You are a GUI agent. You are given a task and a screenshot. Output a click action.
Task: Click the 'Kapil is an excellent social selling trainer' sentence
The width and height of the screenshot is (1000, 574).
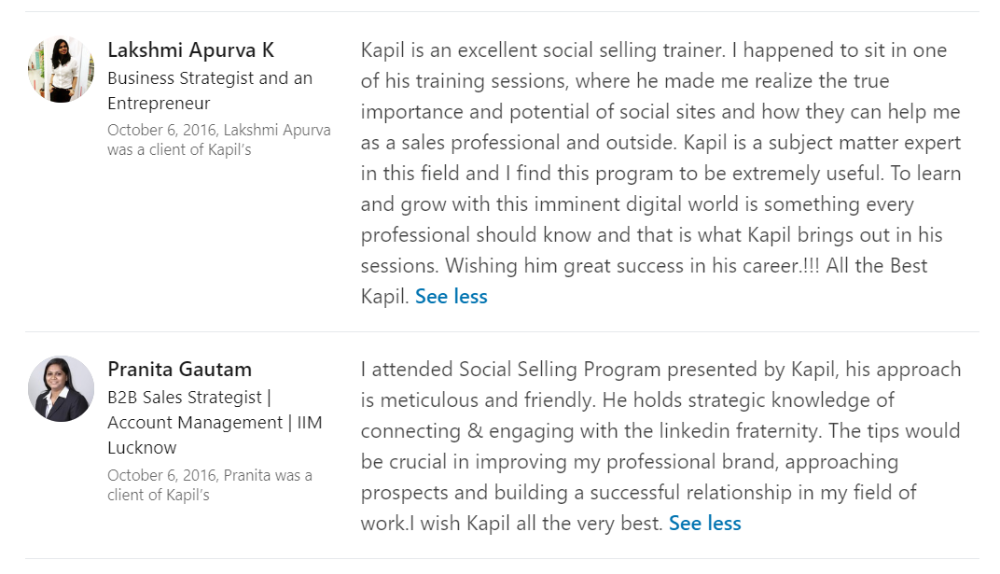pyautogui.click(x=543, y=50)
